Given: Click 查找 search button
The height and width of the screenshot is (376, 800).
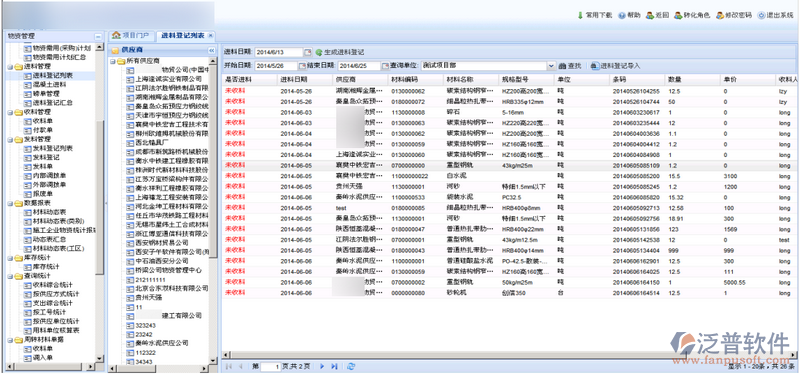Looking at the screenshot, I should tap(570, 66).
